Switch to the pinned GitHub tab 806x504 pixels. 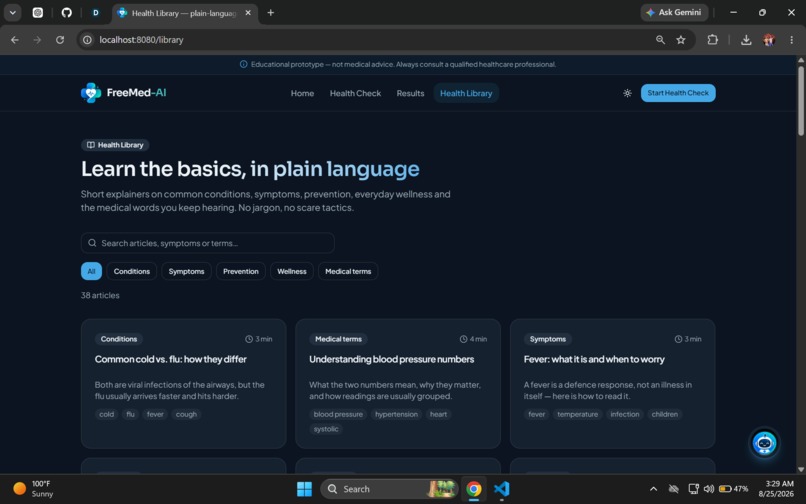click(x=67, y=13)
